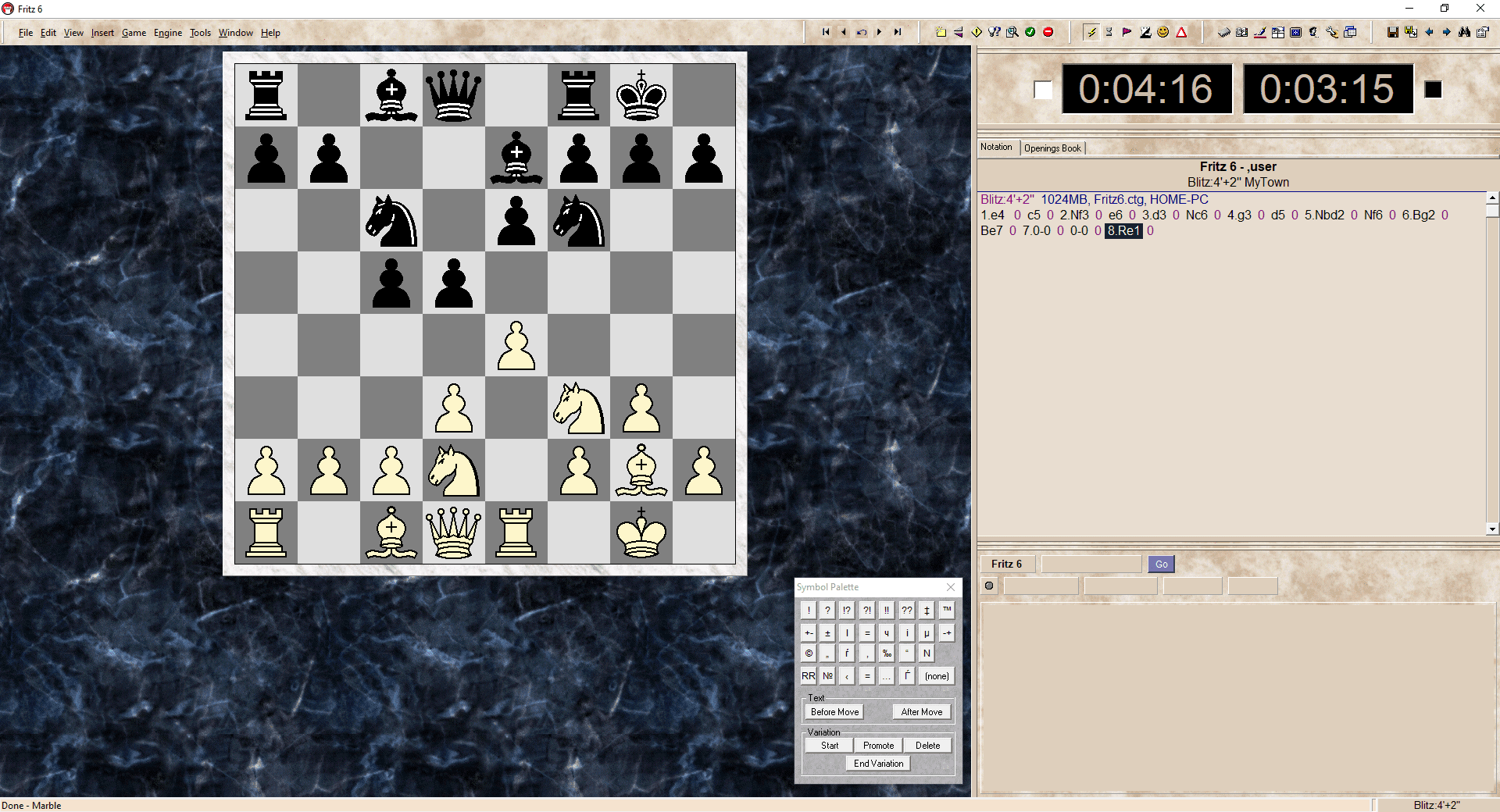This screenshot has width=1500, height=812.
Task: Click the smiley face toolbar icon
Action: (1163, 32)
